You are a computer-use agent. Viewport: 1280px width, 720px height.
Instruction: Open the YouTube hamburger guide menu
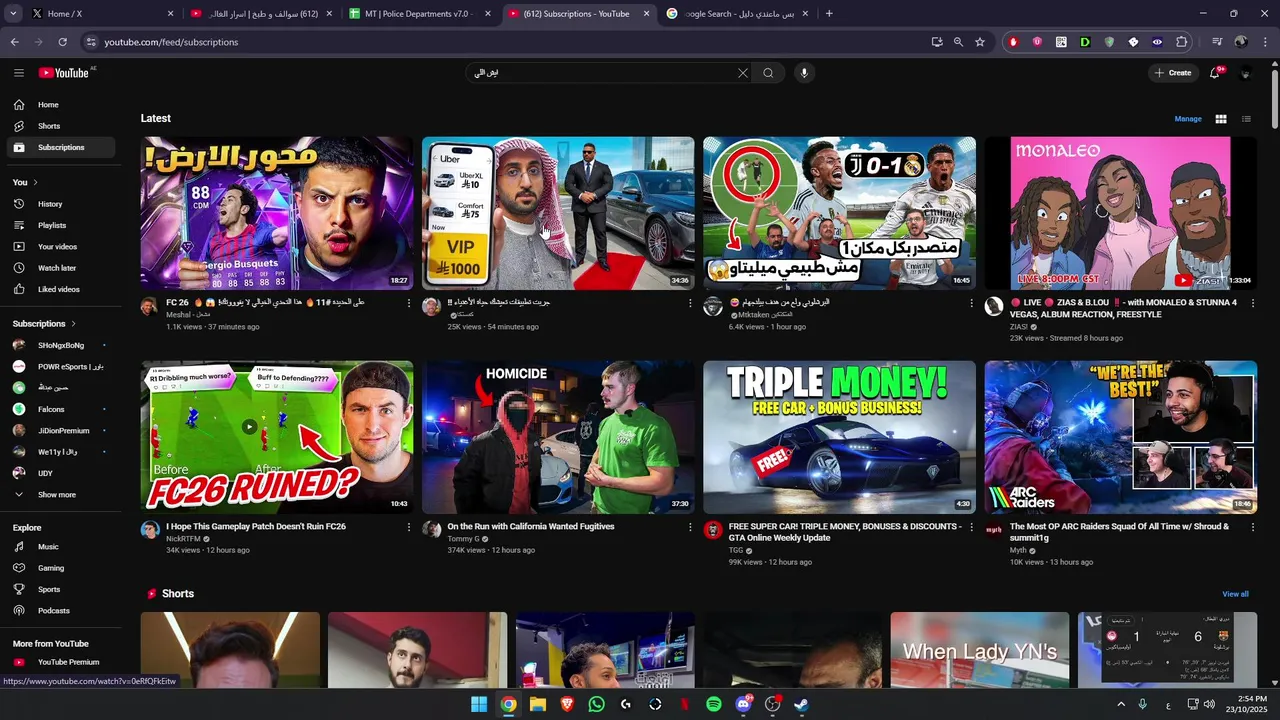coord(18,73)
